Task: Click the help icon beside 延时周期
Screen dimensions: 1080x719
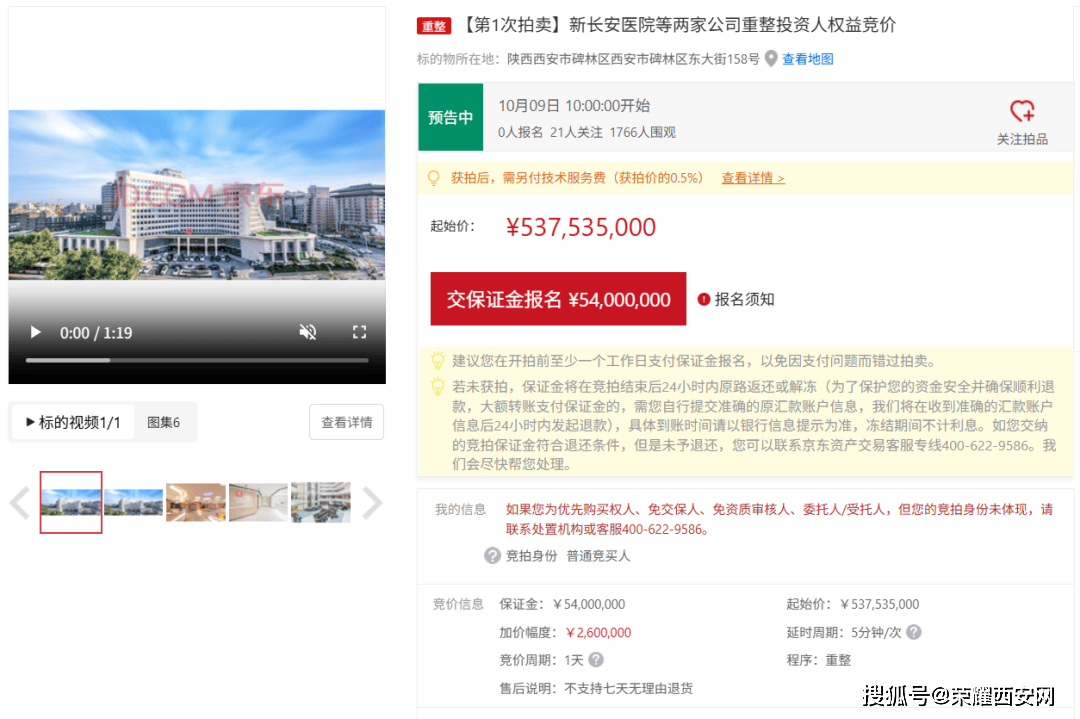Action: (915, 632)
